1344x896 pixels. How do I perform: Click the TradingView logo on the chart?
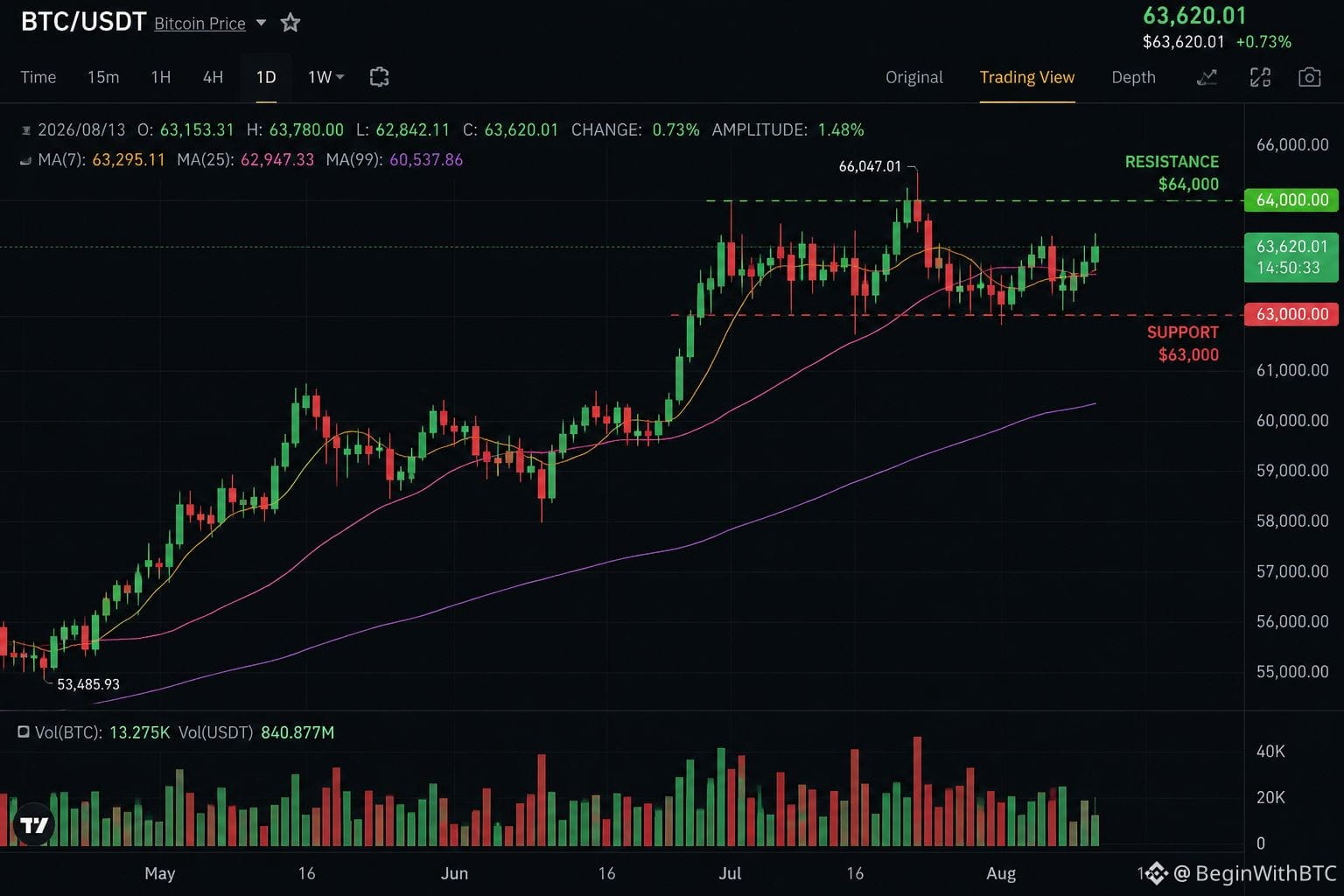coord(34,824)
